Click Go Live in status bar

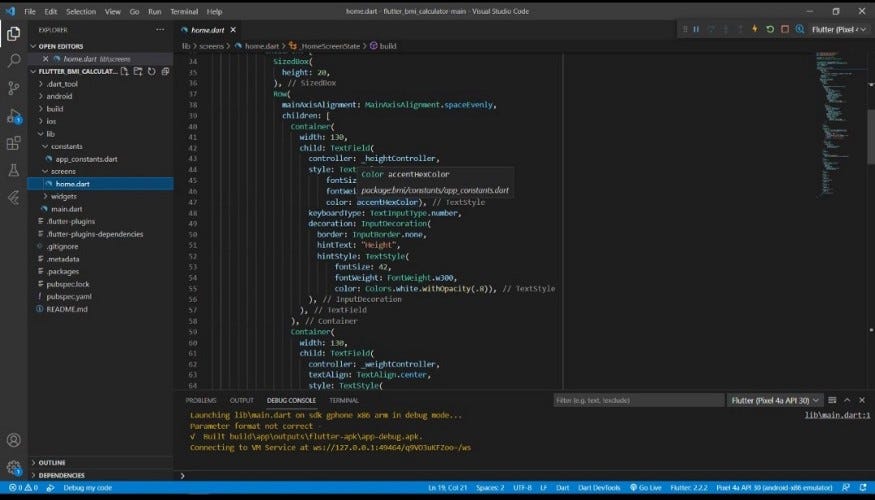pos(646,488)
